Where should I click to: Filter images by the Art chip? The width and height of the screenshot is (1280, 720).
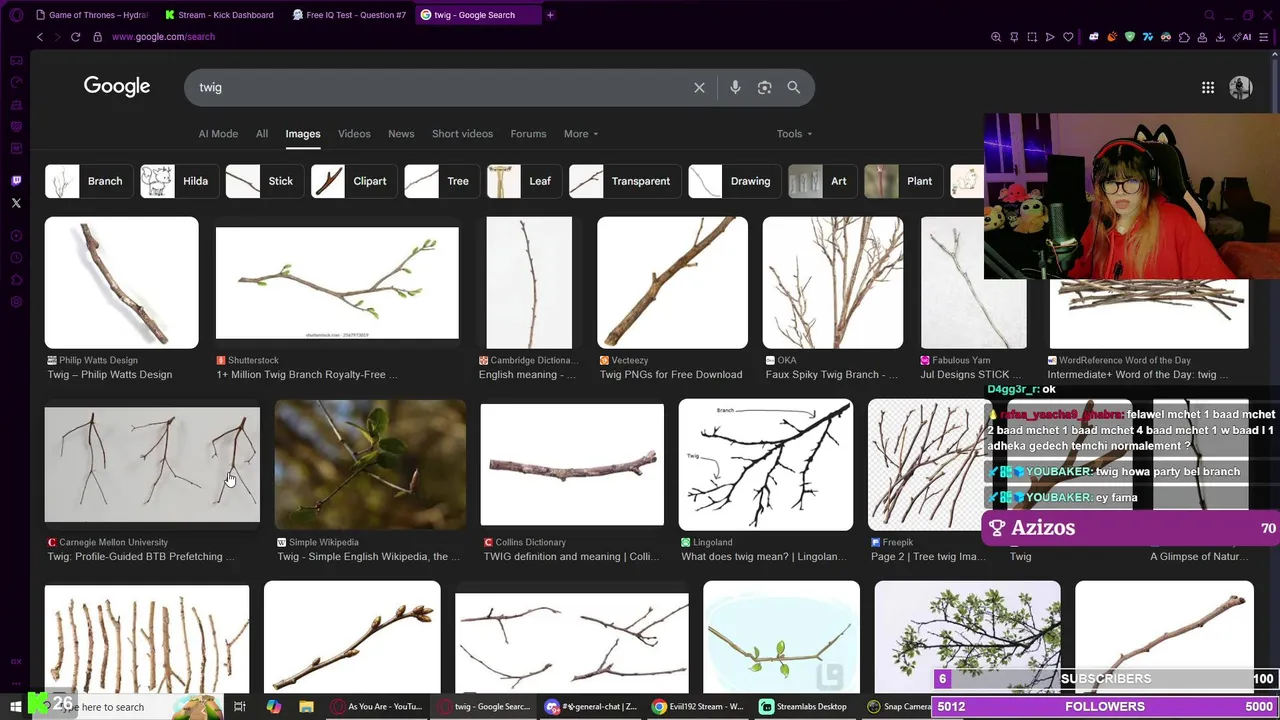pyautogui.click(x=822, y=181)
